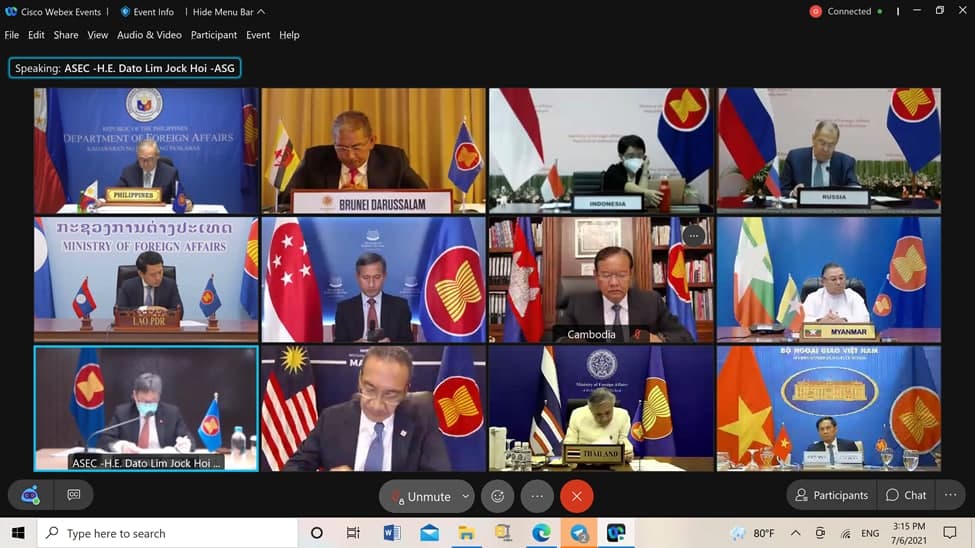Open the Webex Assistant icon
Screen dimensions: 975x548
click(x=30, y=495)
